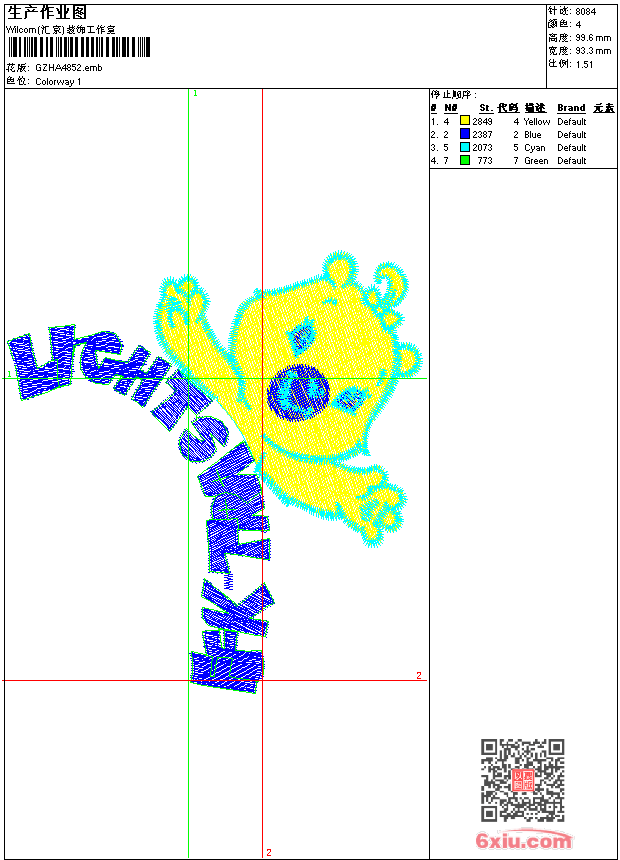Click the '停止顺序' heading

[x=454, y=95]
